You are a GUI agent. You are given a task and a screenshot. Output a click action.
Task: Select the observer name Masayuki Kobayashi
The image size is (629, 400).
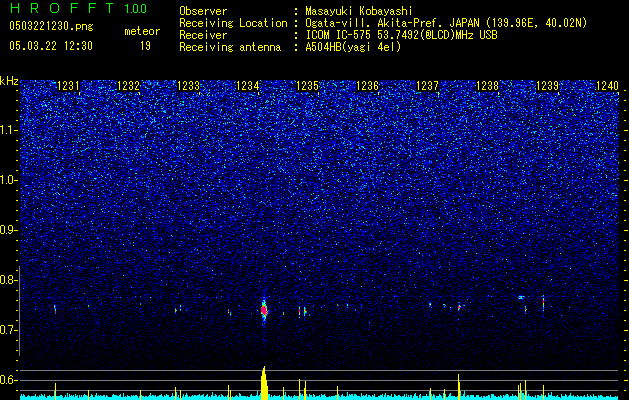coord(358,12)
